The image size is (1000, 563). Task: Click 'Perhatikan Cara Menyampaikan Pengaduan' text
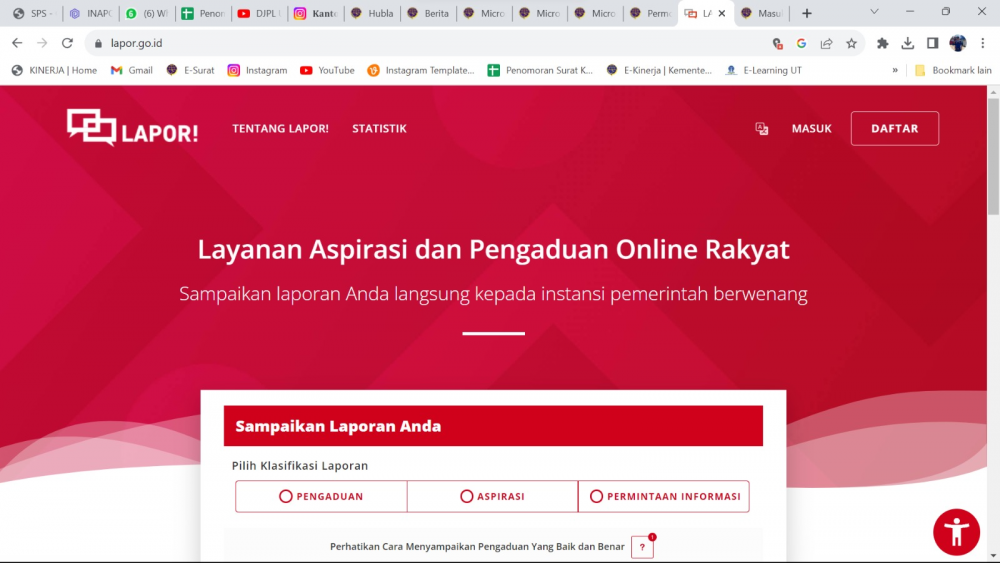click(477, 546)
